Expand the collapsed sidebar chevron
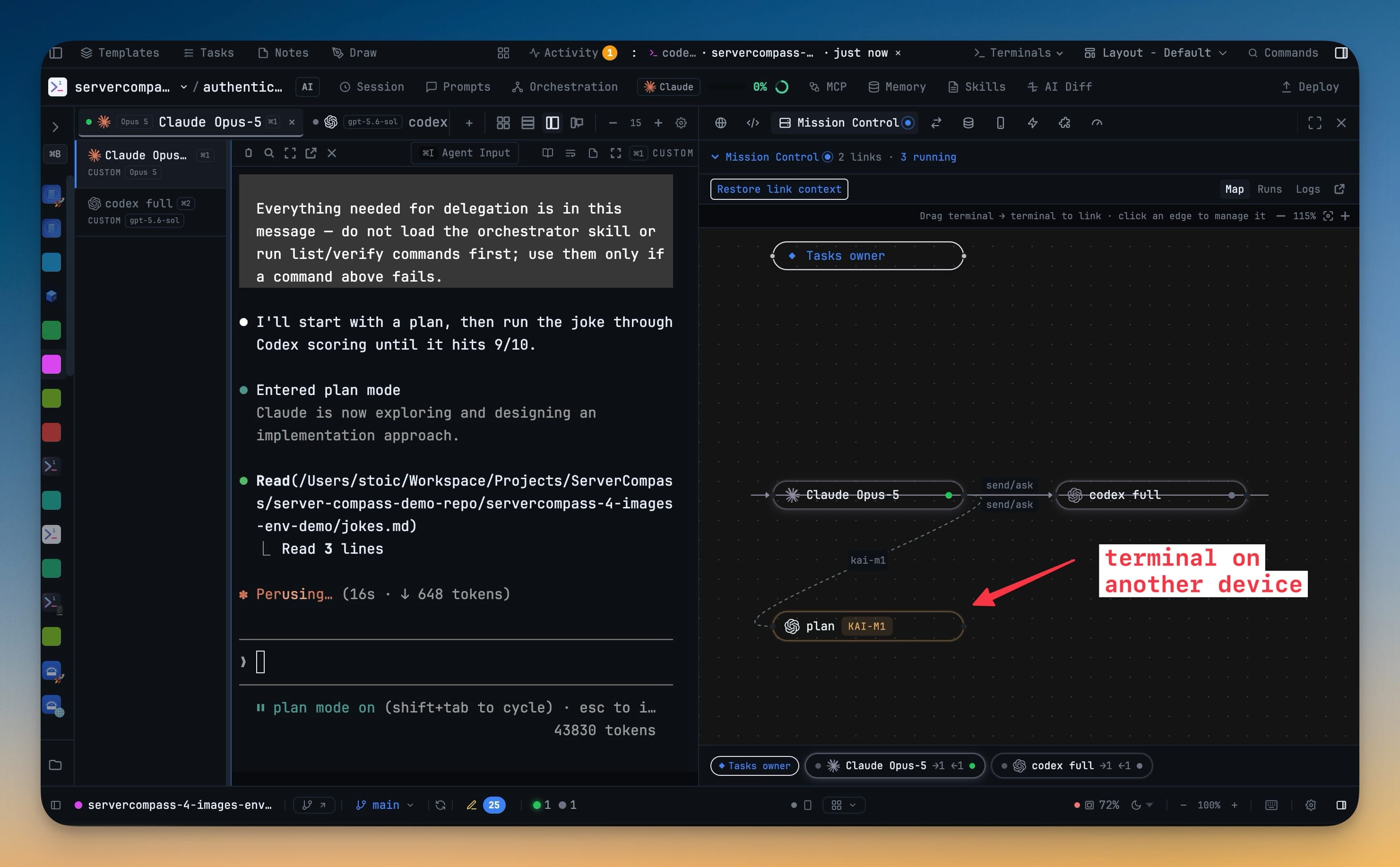 55,127
